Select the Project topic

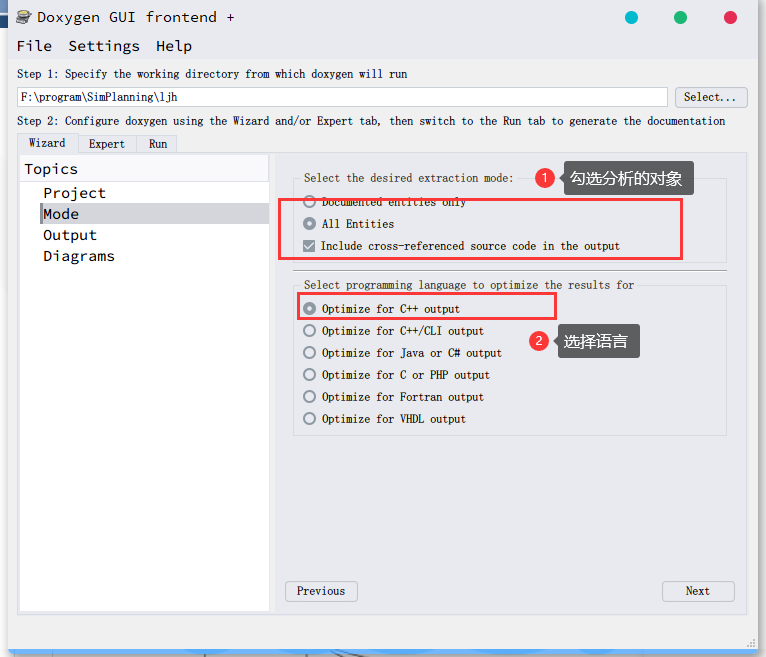(x=74, y=193)
